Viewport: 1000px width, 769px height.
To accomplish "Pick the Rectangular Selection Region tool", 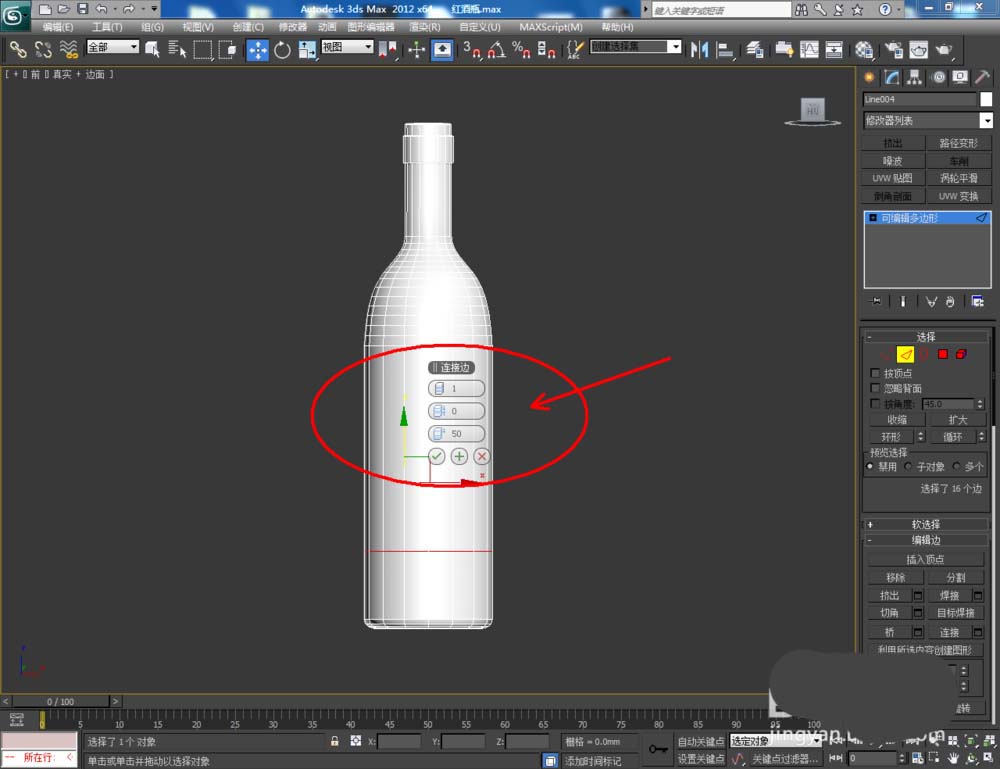I will (x=203, y=49).
